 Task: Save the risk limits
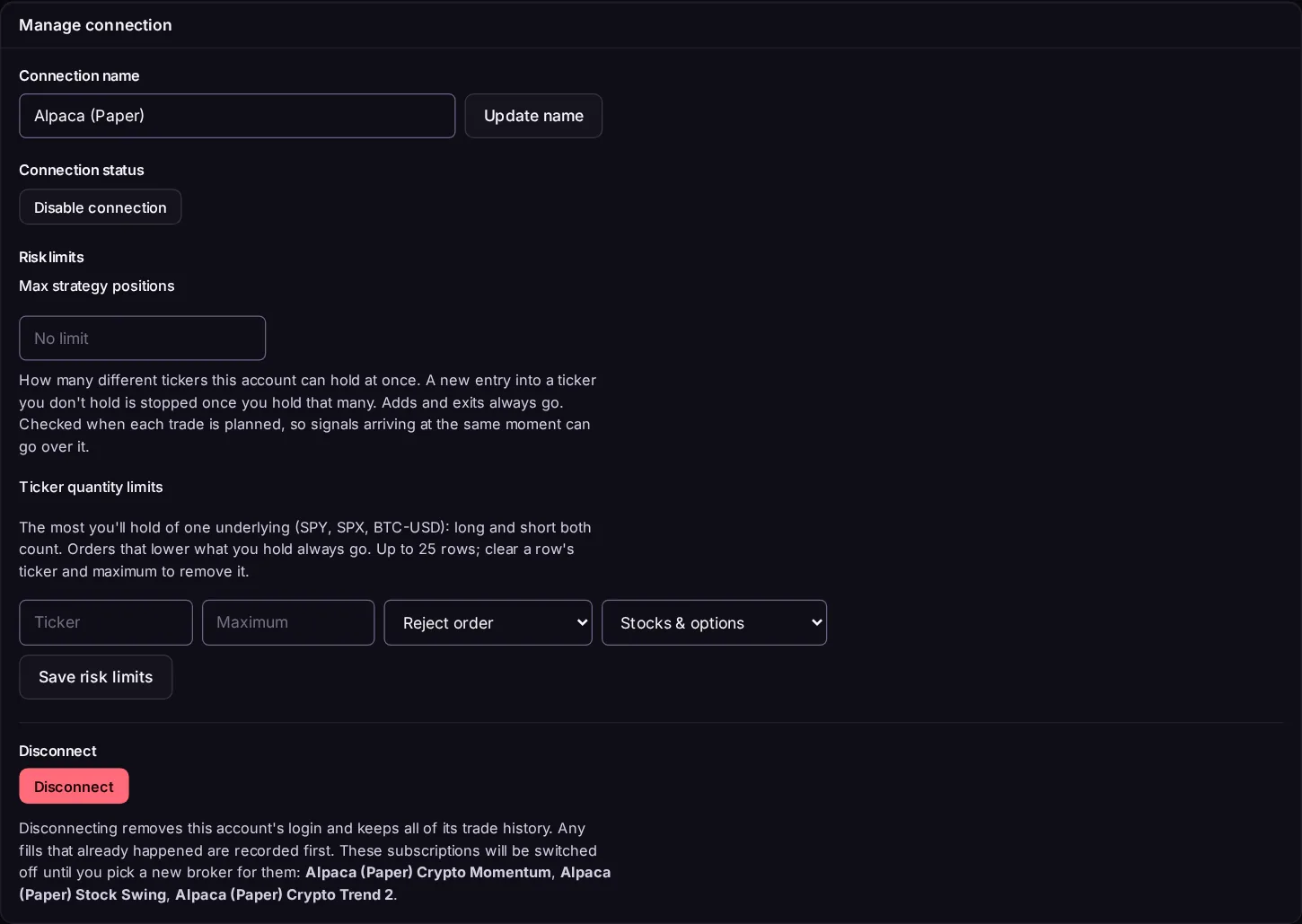[x=96, y=677]
